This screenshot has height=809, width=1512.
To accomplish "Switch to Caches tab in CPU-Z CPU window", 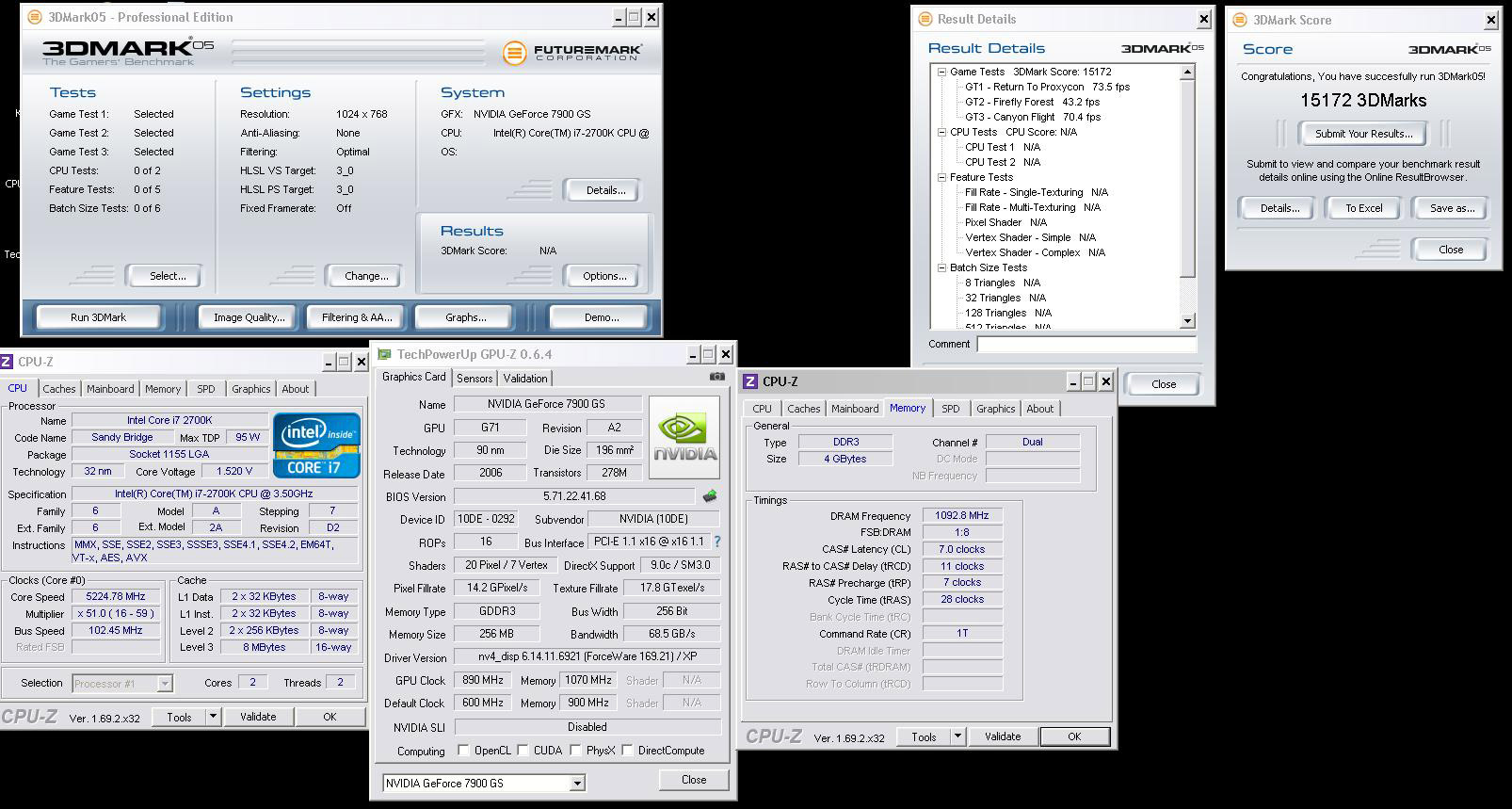I will 58,389.
